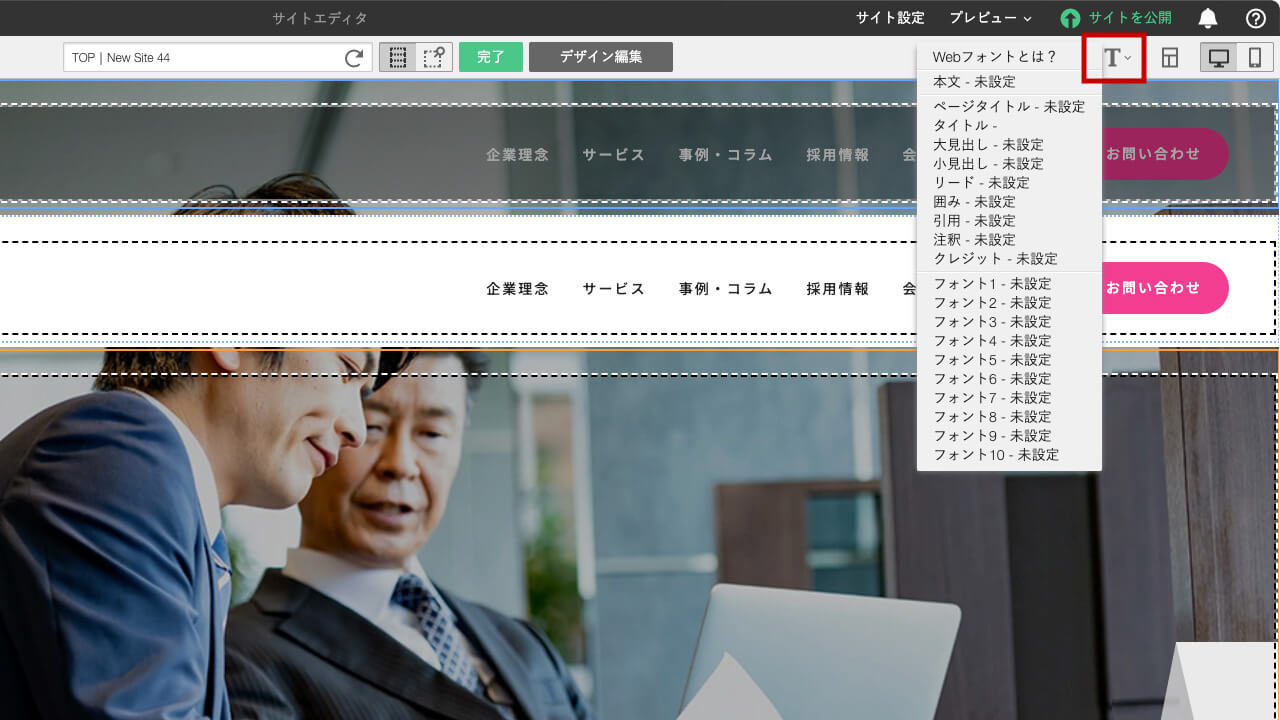Screen dimensions: 1280x720
Task: Click the reload icon in the page field
Action: click(x=353, y=58)
